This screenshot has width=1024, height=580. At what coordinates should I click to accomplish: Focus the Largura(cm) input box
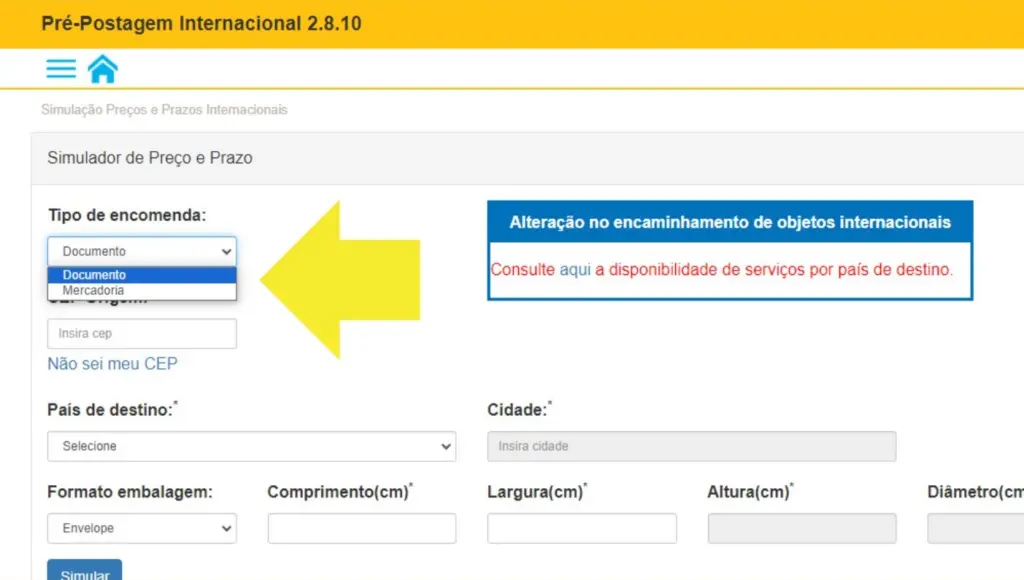point(580,528)
